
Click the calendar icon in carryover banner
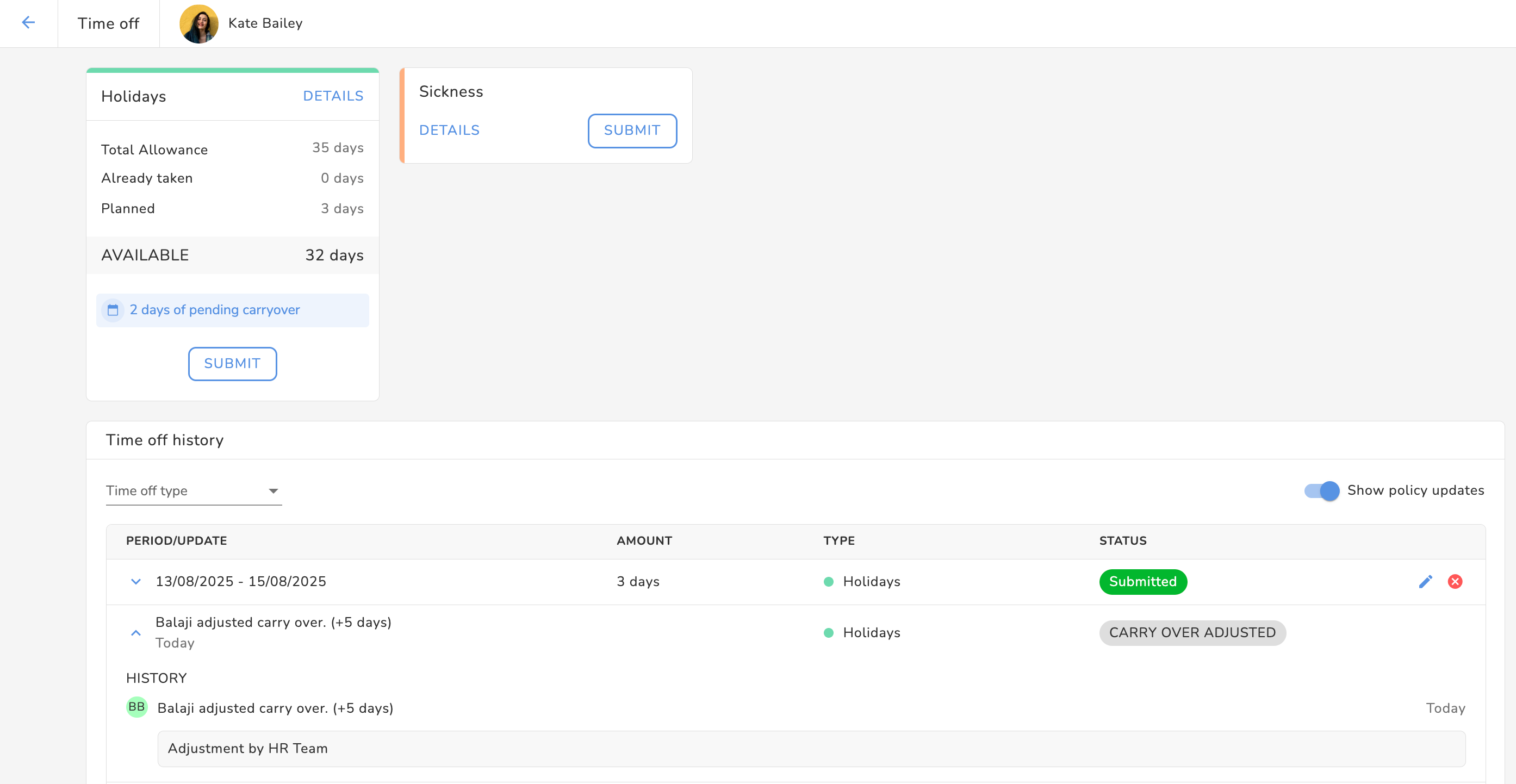(x=113, y=310)
